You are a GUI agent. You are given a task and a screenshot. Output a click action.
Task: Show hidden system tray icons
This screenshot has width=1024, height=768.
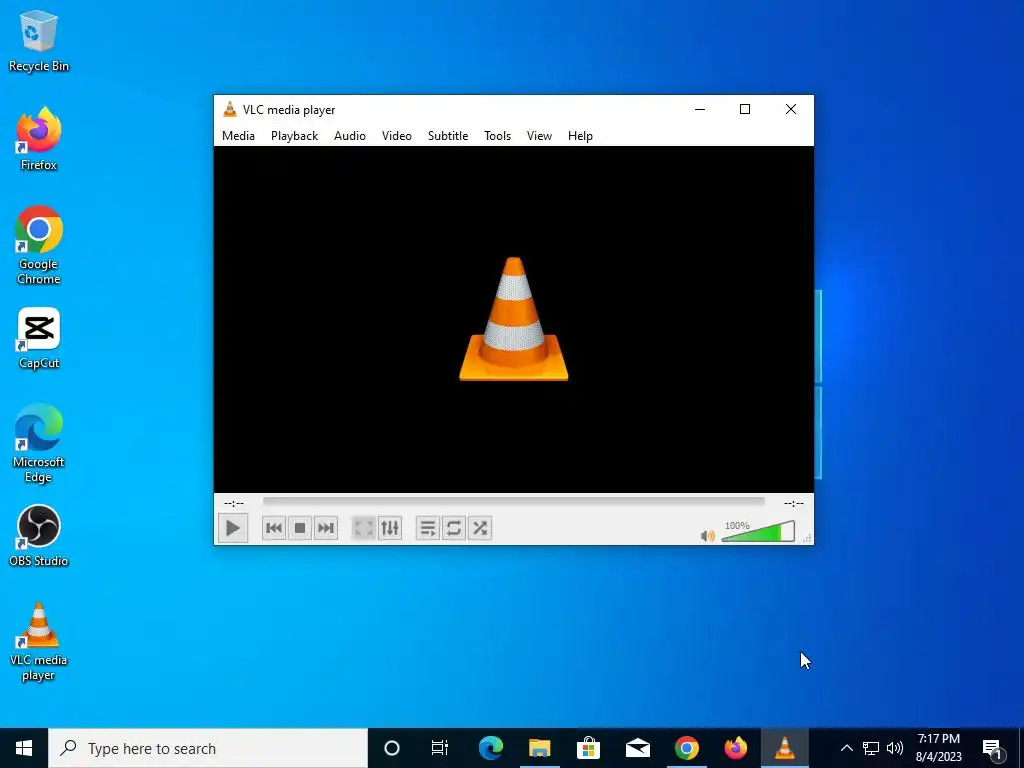point(846,748)
